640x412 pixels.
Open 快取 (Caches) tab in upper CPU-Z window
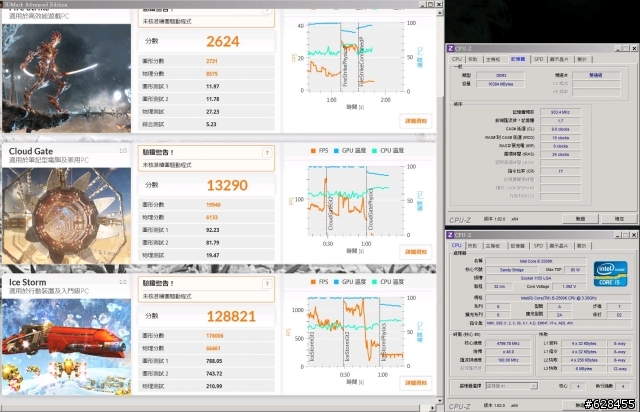[x=473, y=59]
